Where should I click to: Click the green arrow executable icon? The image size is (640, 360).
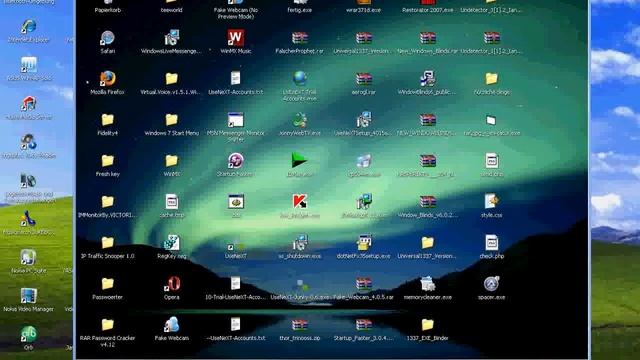click(x=300, y=160)
